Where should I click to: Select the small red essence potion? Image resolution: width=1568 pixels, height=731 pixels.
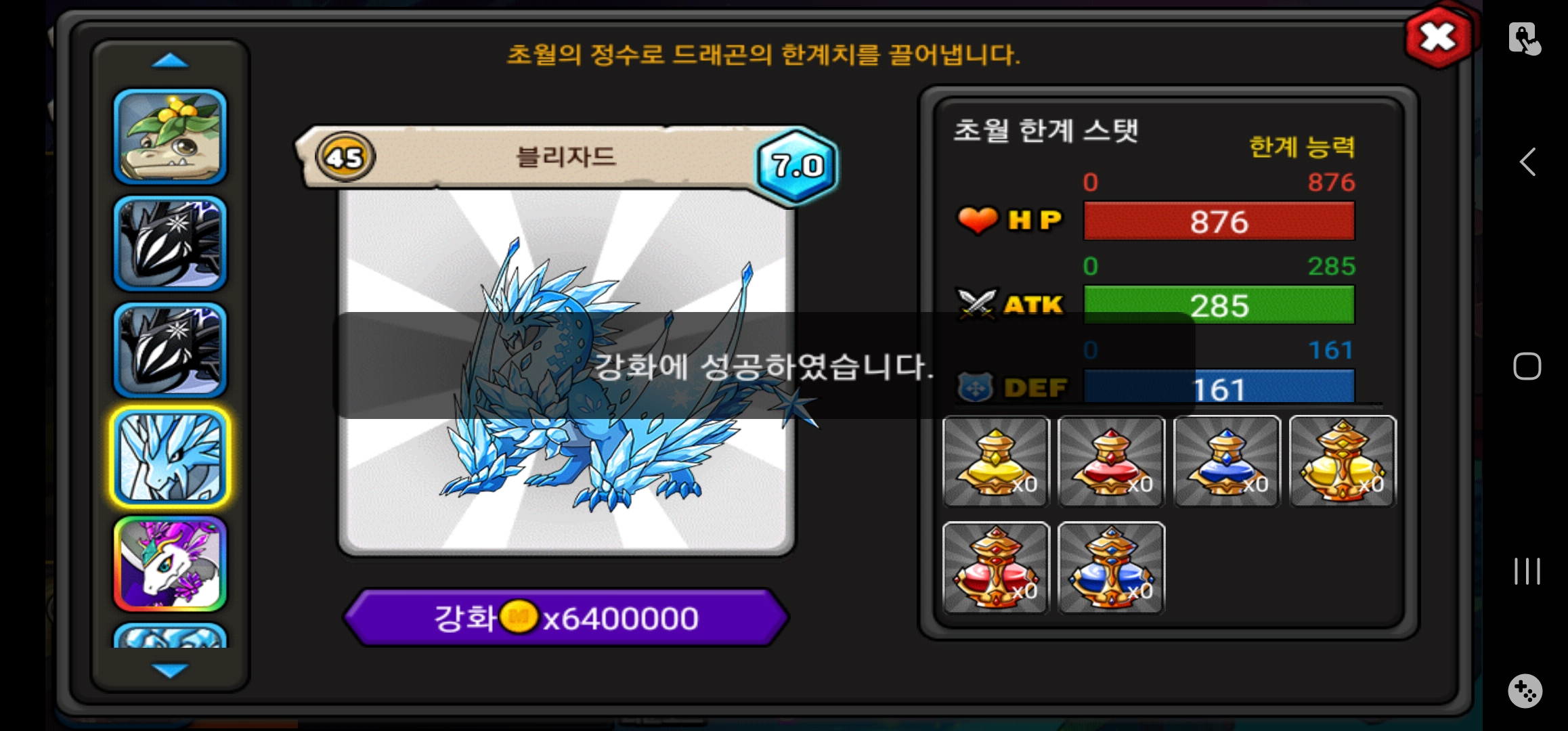coord(1111,461)
